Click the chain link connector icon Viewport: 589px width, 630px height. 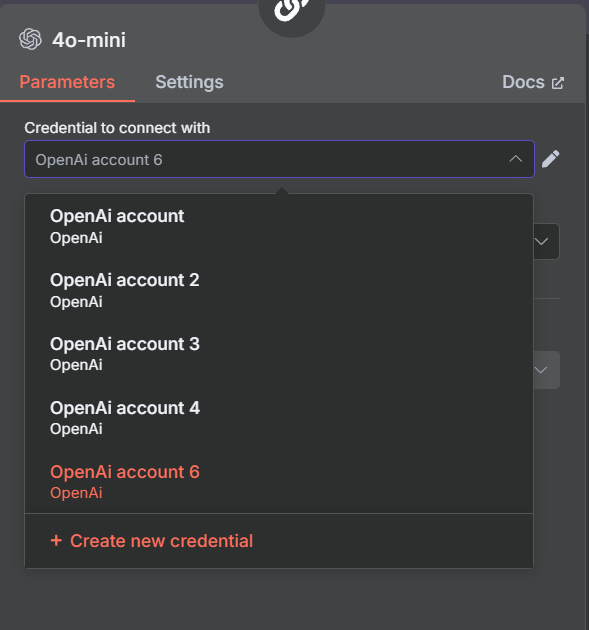[292, 9]
